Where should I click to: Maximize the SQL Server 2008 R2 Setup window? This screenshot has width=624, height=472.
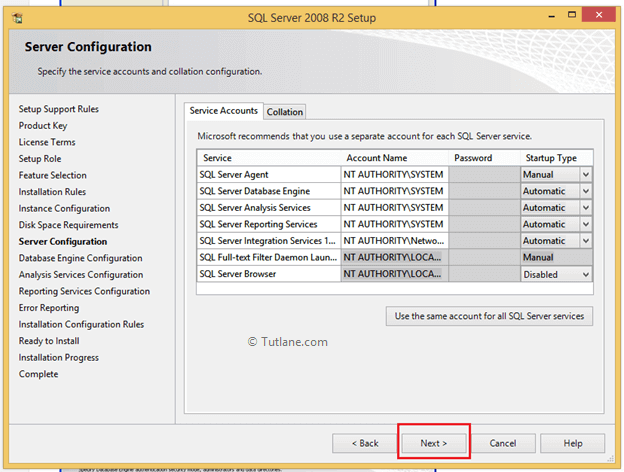(571, 15)
